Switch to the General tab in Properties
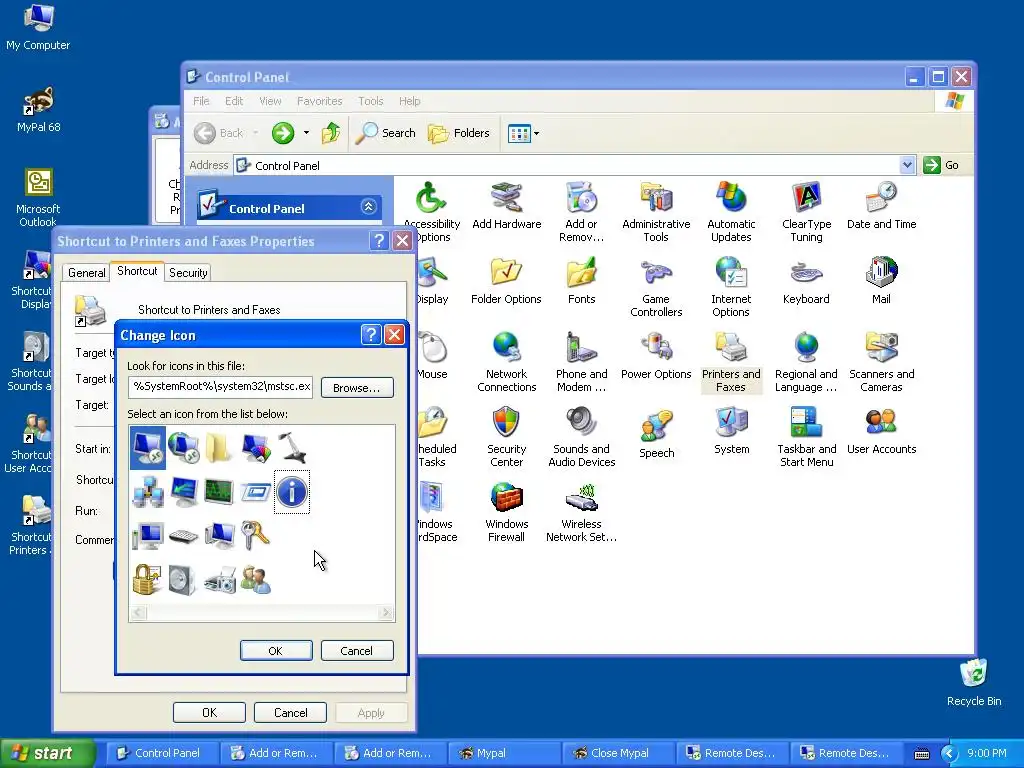Image resolution: width=1024 pixels, height=768 pixels. point(86,273)
